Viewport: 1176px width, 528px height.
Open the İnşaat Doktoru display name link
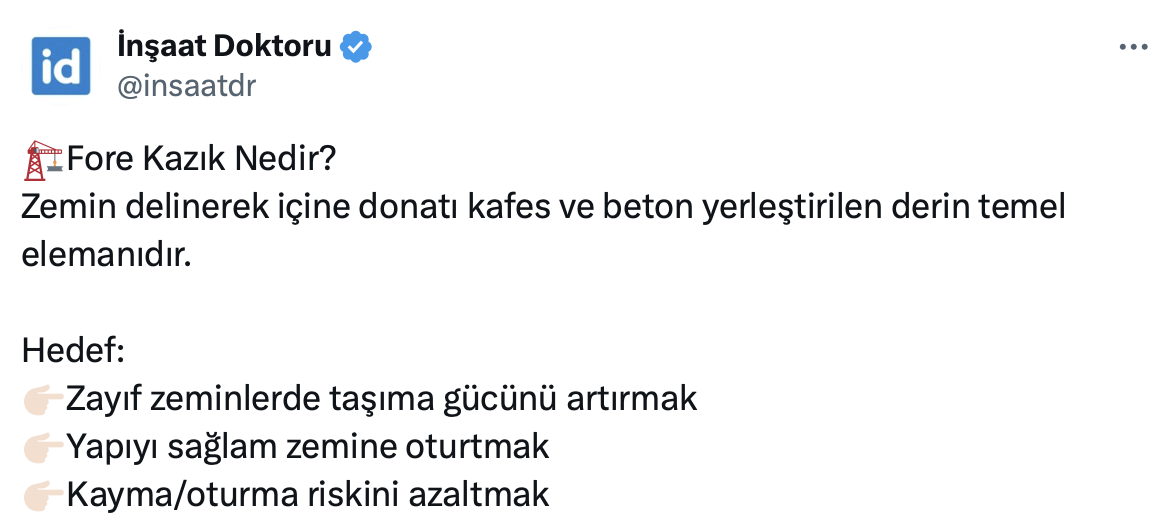coord(224,46)
